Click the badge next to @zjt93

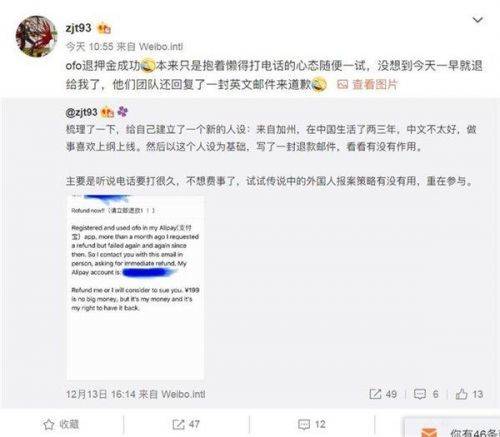pyautogui.click(x=107, y=112)
